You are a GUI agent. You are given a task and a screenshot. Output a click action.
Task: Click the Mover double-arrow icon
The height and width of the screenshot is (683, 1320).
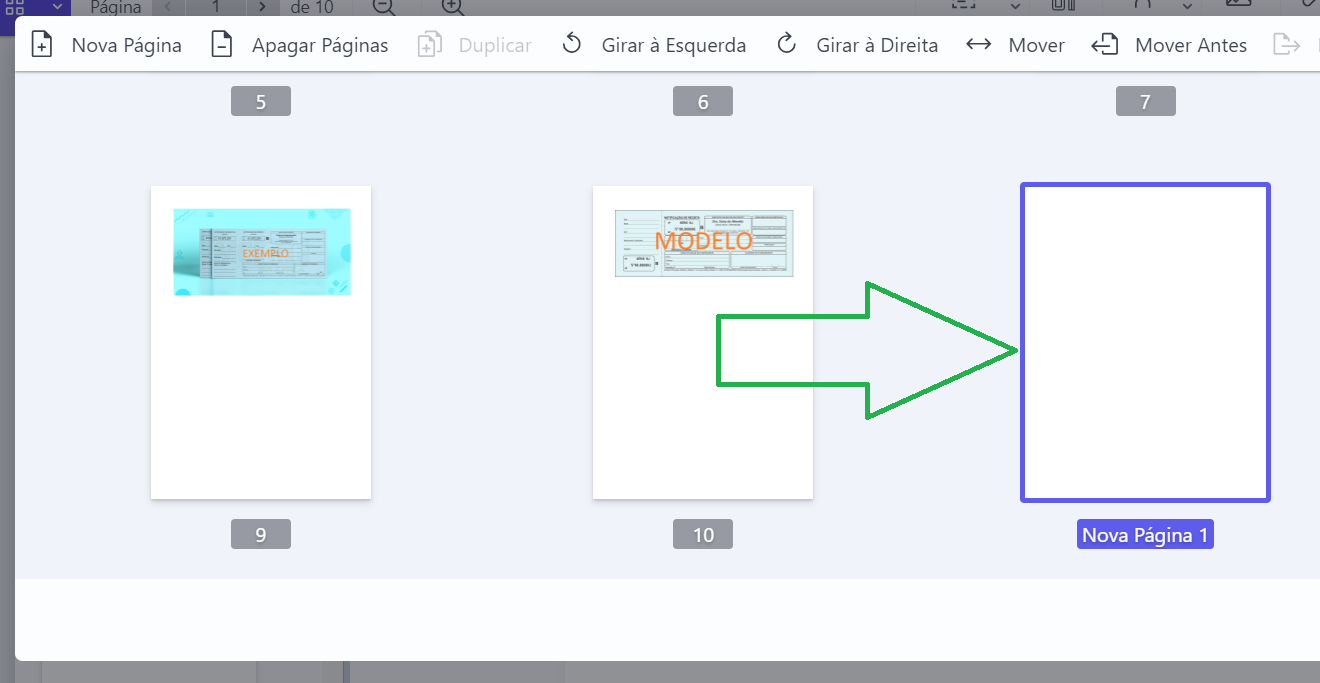pyautogui.click(x=978, y=45)
